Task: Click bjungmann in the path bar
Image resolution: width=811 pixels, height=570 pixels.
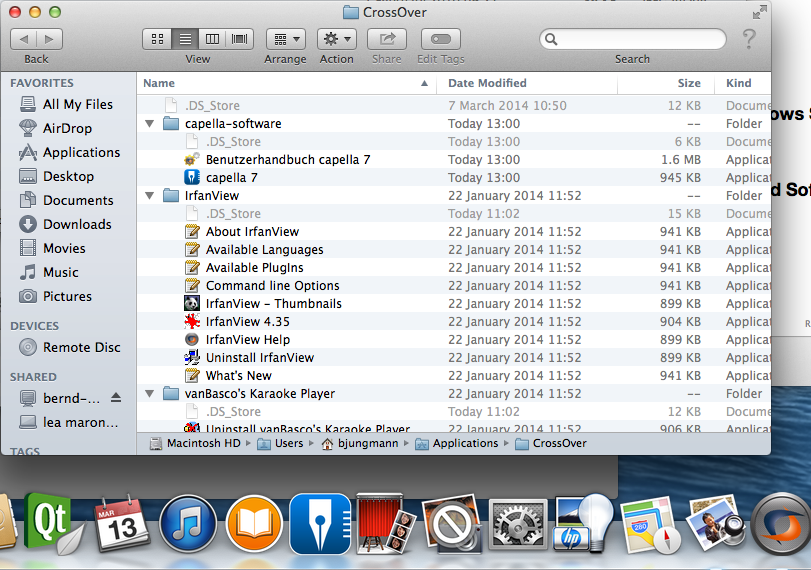Action: [x=360, y=443]
